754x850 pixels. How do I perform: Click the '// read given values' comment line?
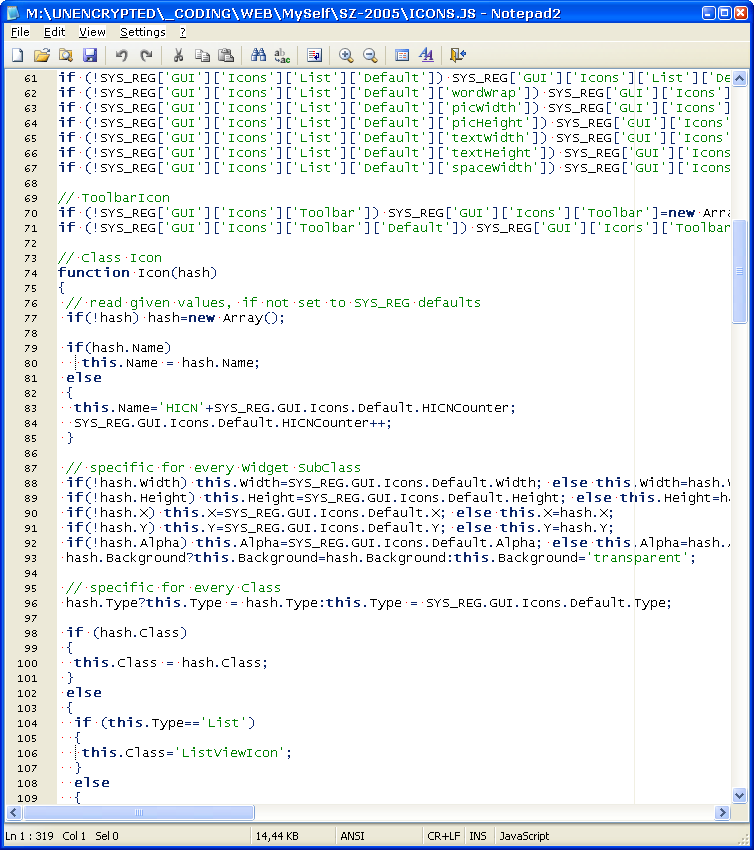(273, 302)
